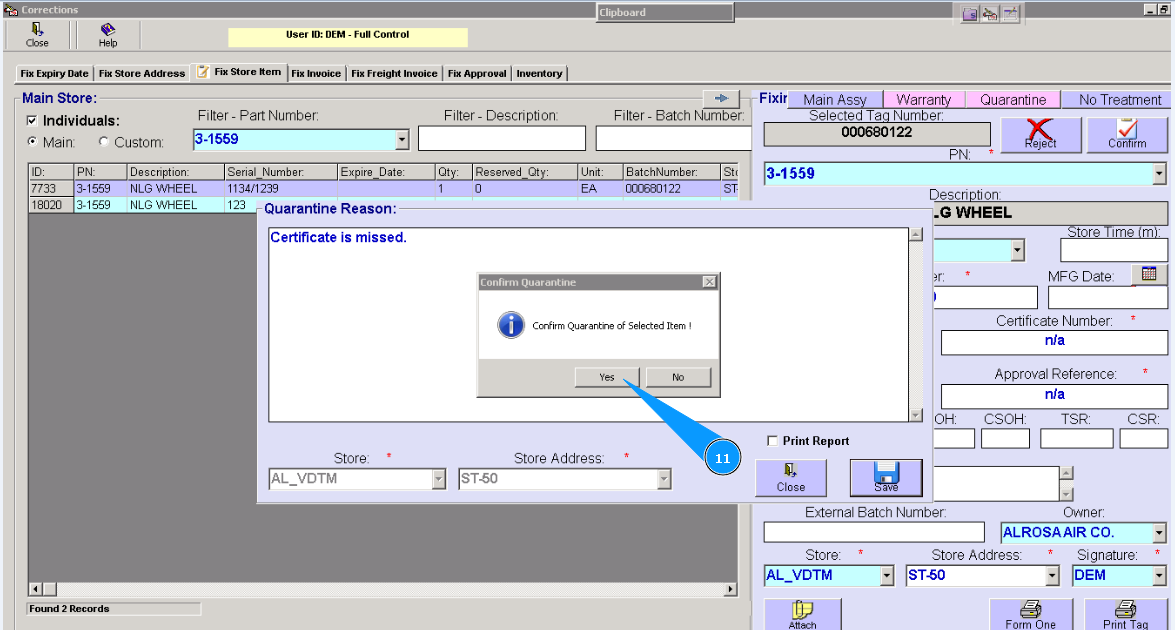This screenshot has height=633, width=1175.
Task: Select the Quarantine button
Action: click(x=1013, y=100)
